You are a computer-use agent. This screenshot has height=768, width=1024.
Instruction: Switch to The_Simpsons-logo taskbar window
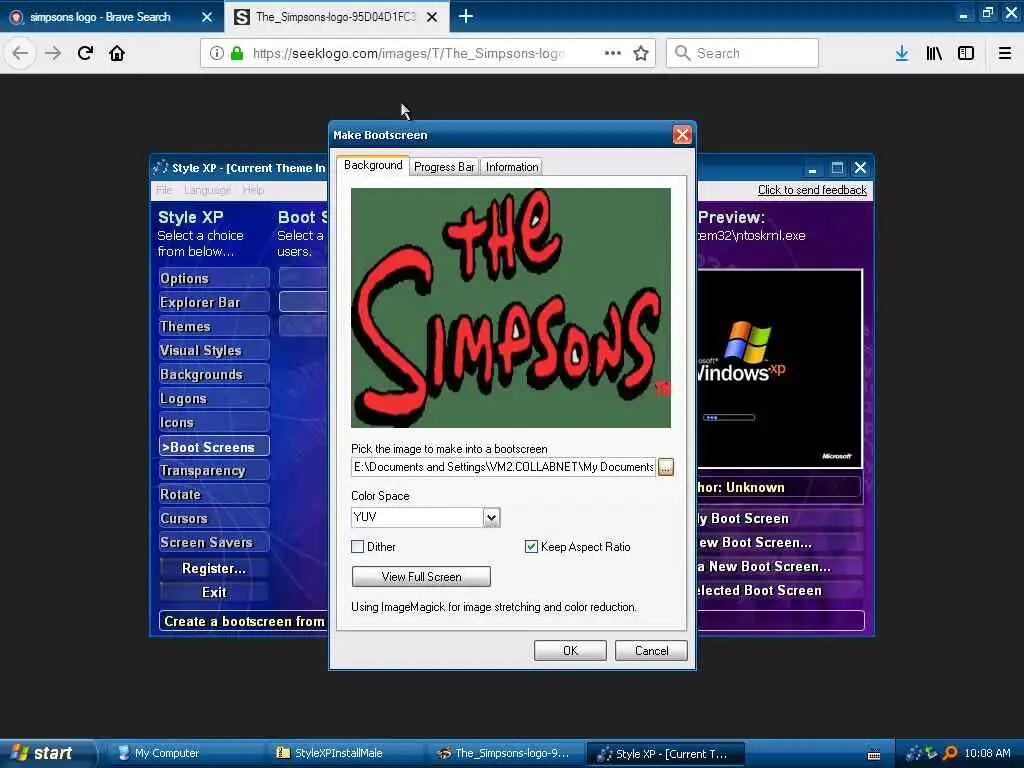coord(505,753)
